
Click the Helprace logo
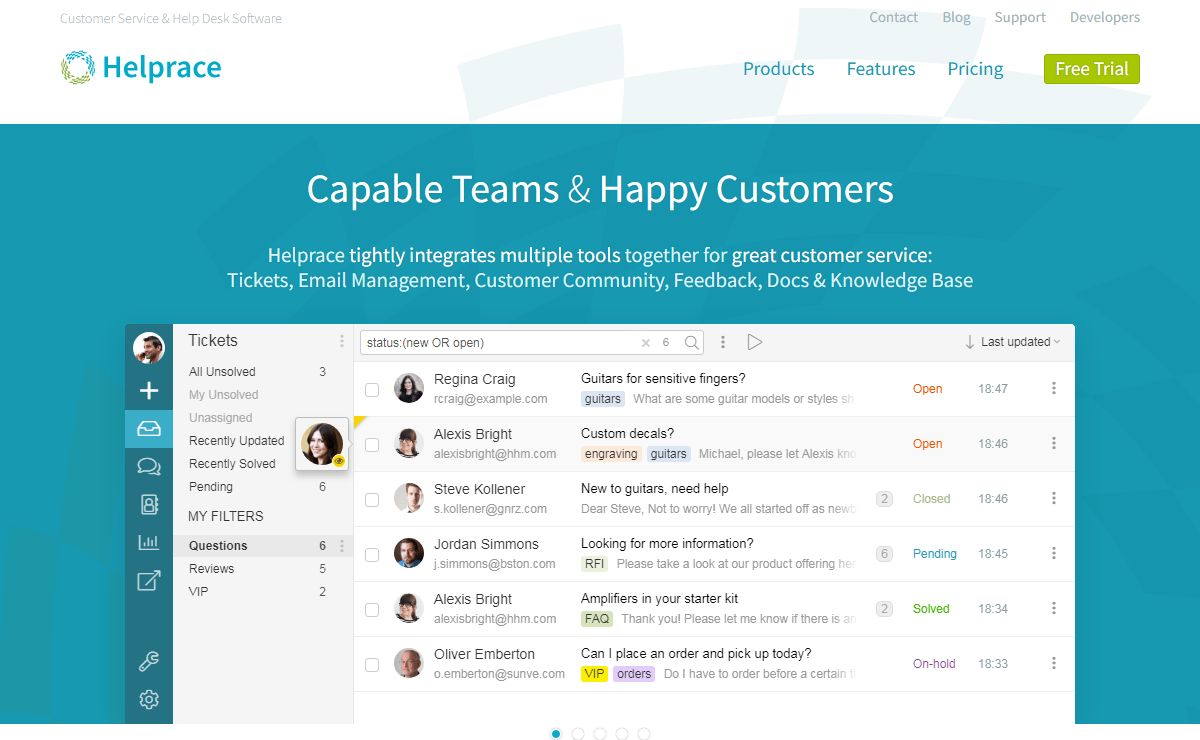pos(141,68)
